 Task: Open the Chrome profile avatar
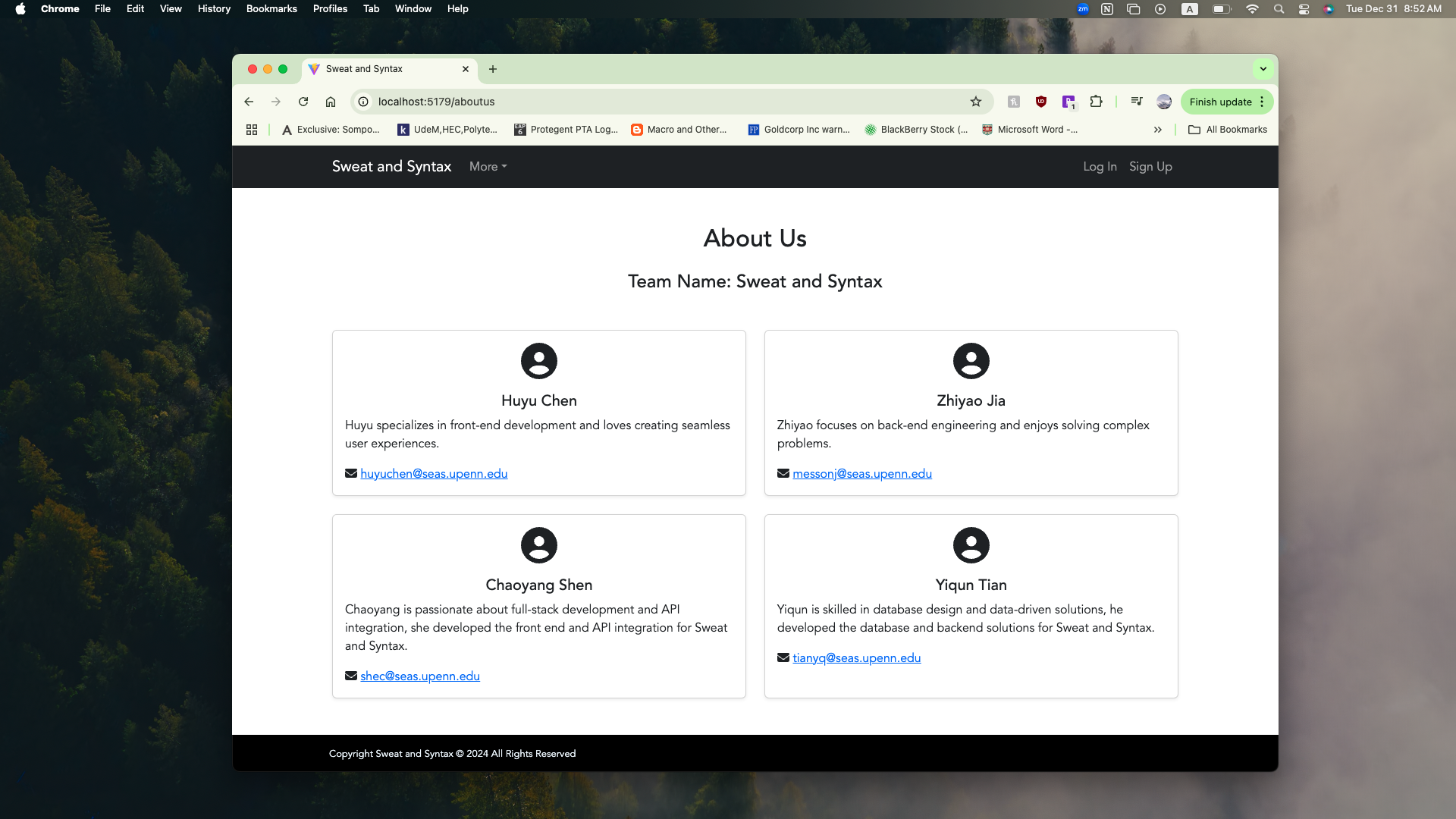click(x=1164, y=102)
